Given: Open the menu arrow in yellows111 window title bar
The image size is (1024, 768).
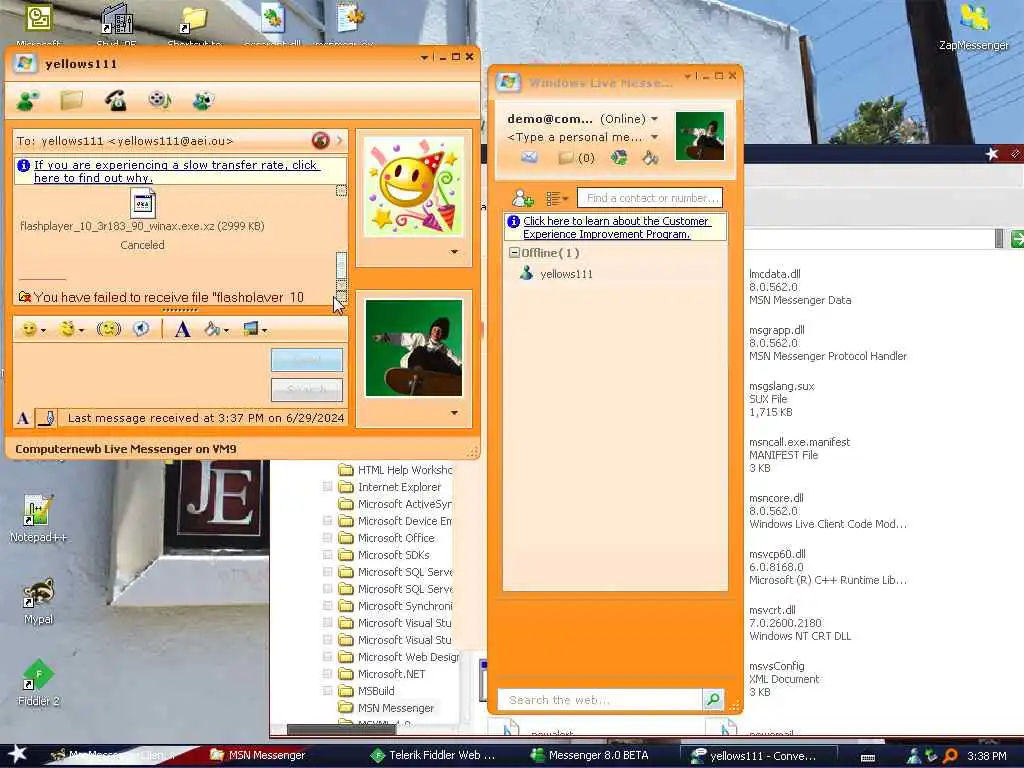Looking at the screenshot, I should (424, 57).
